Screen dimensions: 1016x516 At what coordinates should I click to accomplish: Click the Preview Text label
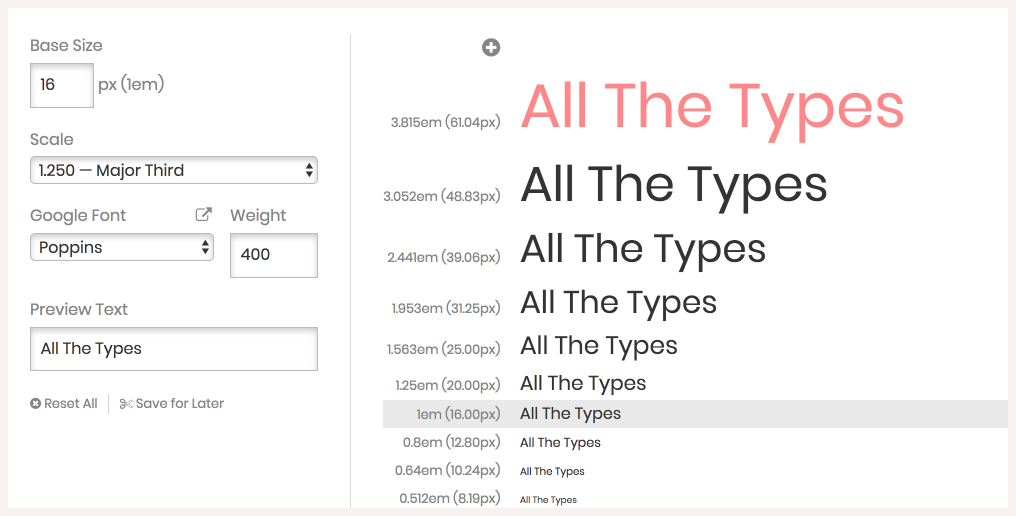click(x=79, y=309)
